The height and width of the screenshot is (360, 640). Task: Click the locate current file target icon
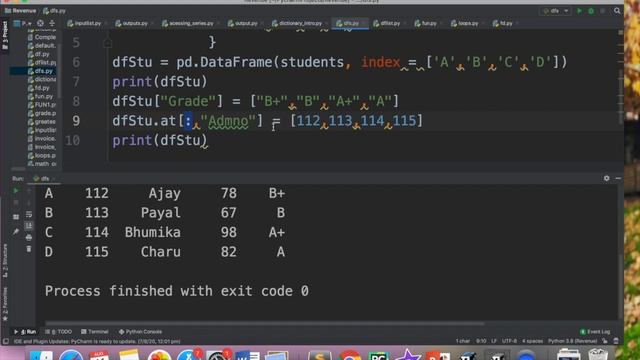click(40, 23)
